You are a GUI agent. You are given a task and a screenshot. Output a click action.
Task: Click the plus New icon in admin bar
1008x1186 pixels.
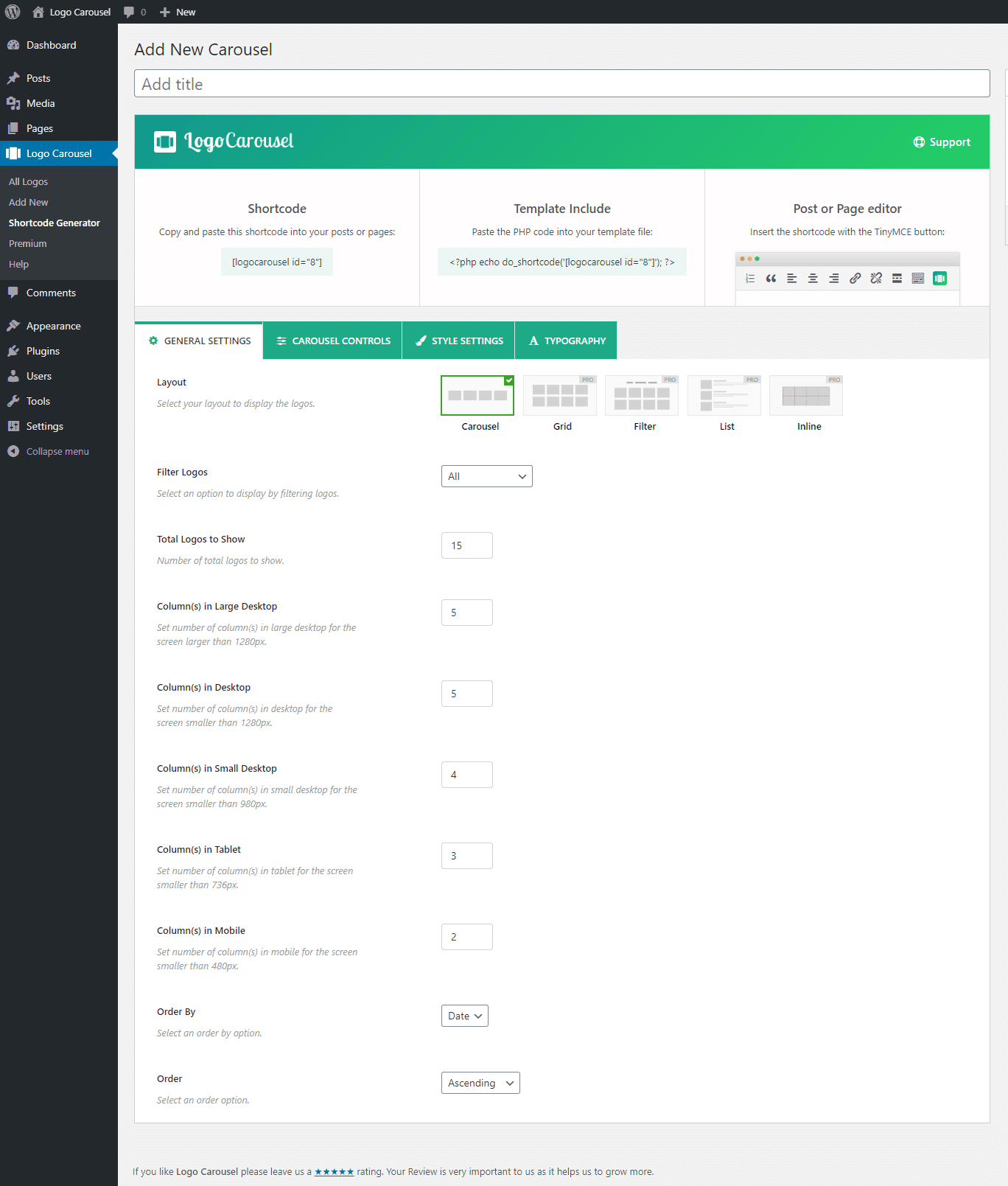click(x=165, y=12)
